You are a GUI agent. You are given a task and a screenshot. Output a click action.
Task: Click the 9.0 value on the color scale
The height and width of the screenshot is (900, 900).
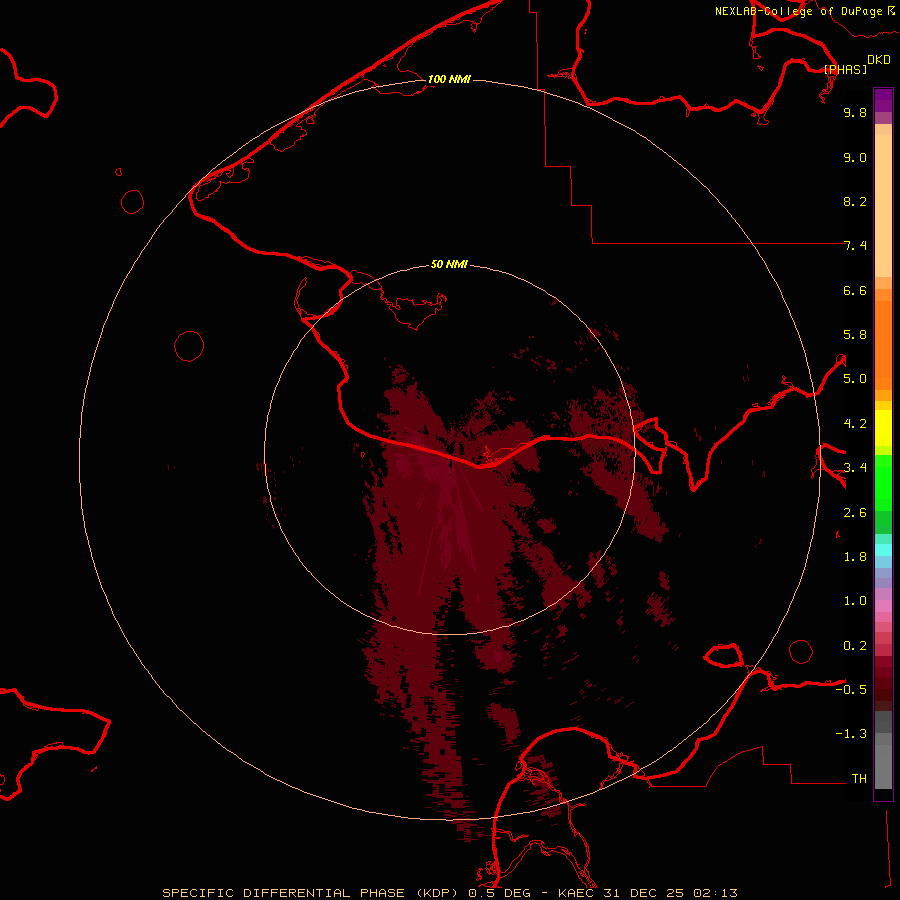coord(855,157)
